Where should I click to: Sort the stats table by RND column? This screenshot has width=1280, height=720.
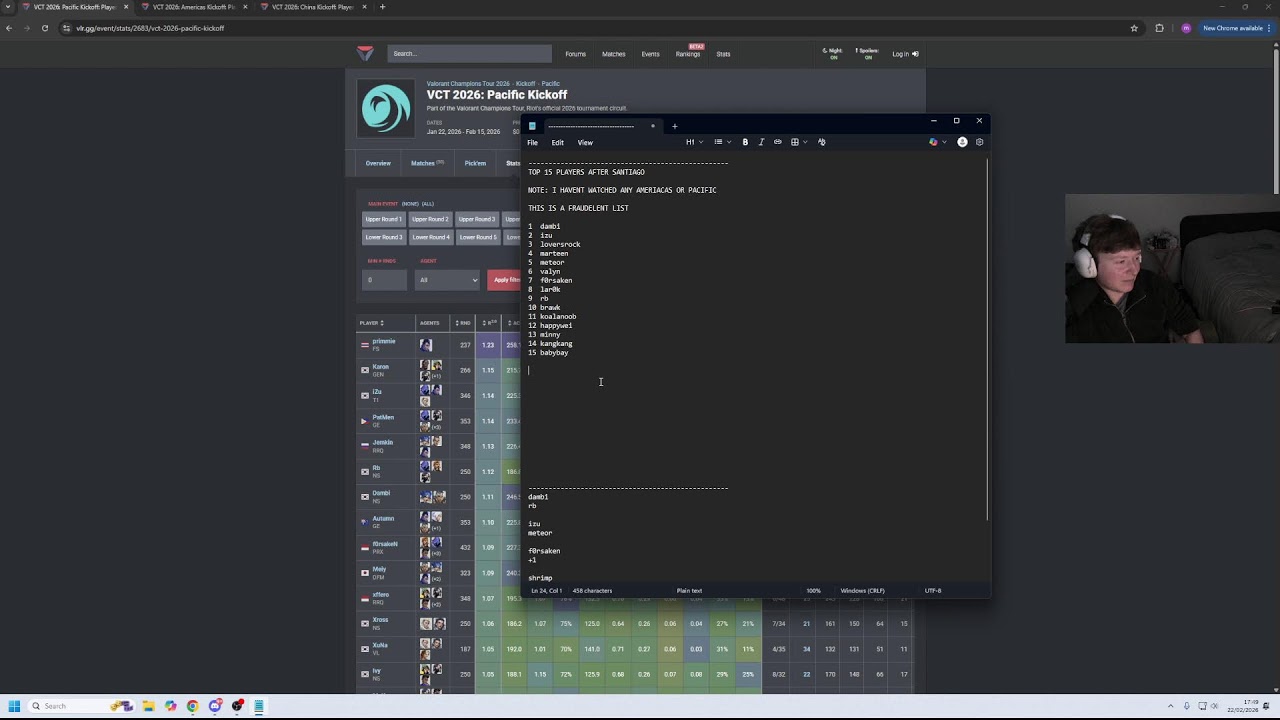(463, 323)
